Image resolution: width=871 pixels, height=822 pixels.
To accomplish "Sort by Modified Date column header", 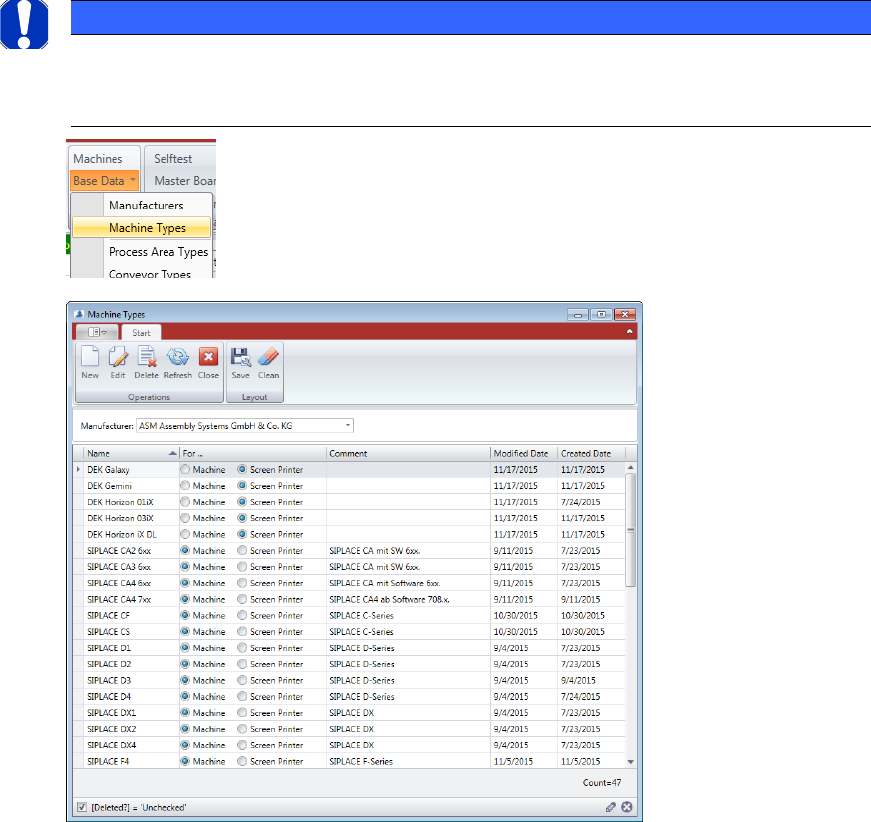I will click(x=524, y=454).
